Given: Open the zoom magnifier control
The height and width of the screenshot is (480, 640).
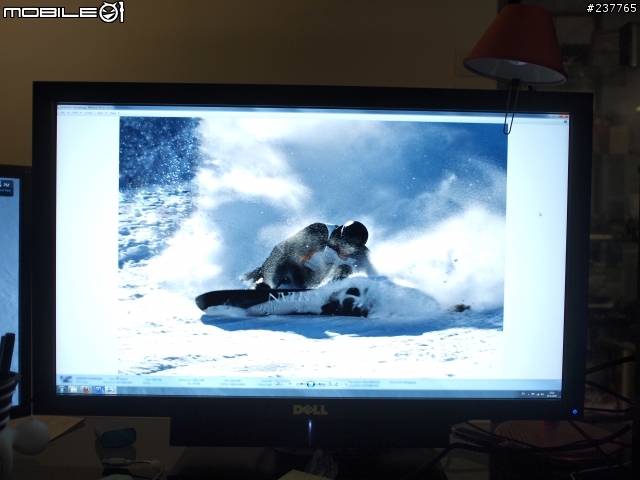Looking at the screenshot, I should coord(279,384).
